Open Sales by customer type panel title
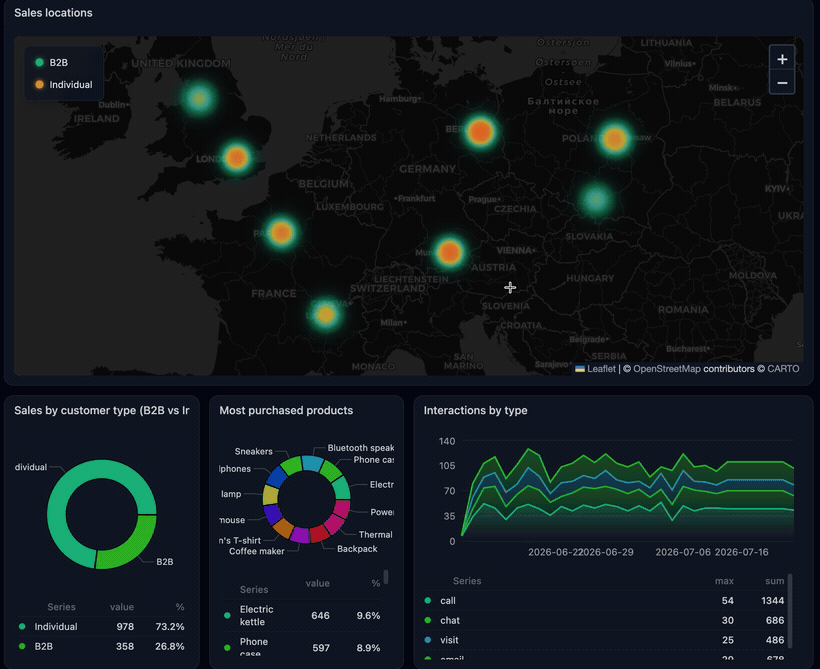This screenshot has height=669, width=820. pyautogui.click(x=101, y=411)
